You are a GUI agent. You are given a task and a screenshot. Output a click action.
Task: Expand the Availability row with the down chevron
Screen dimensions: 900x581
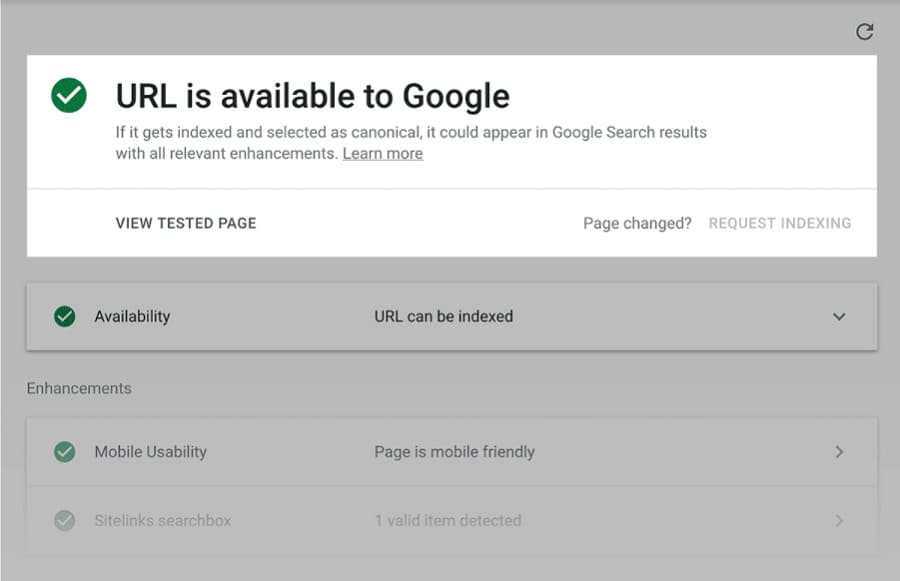click(839, 316)
